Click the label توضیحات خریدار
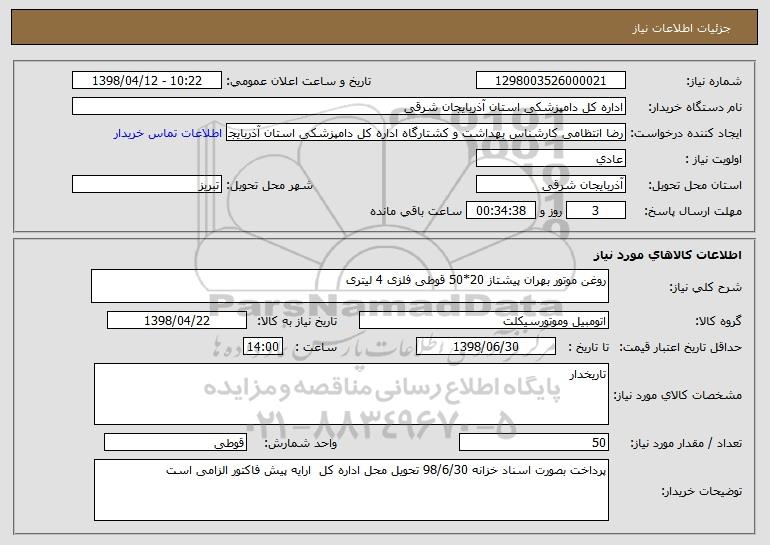Viewport: 770px width, 545px height. click(x=702, y=491)
